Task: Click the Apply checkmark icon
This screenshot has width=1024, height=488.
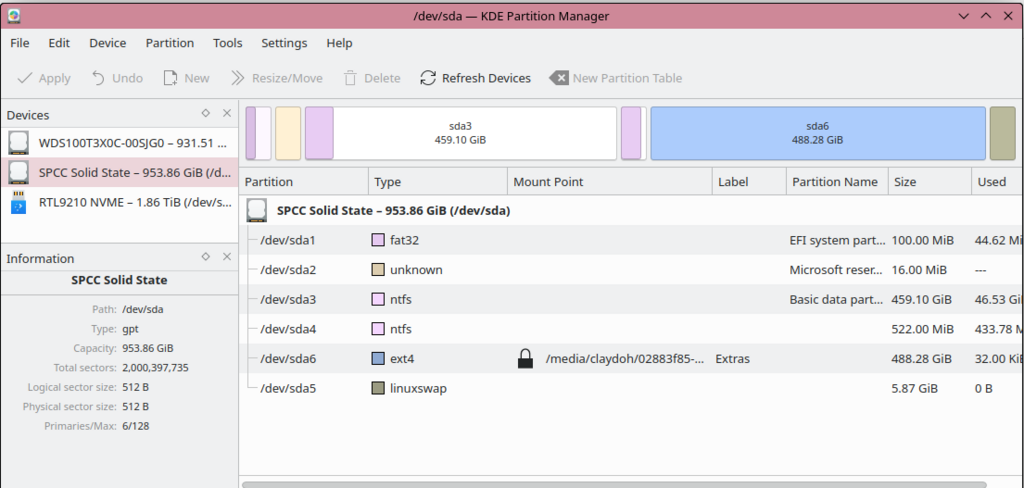Action: click(25, 78)
